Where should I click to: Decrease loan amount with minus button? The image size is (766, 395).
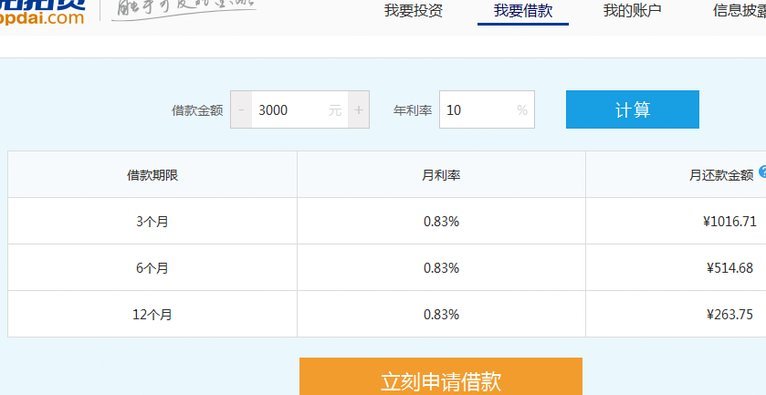(241, 110)
